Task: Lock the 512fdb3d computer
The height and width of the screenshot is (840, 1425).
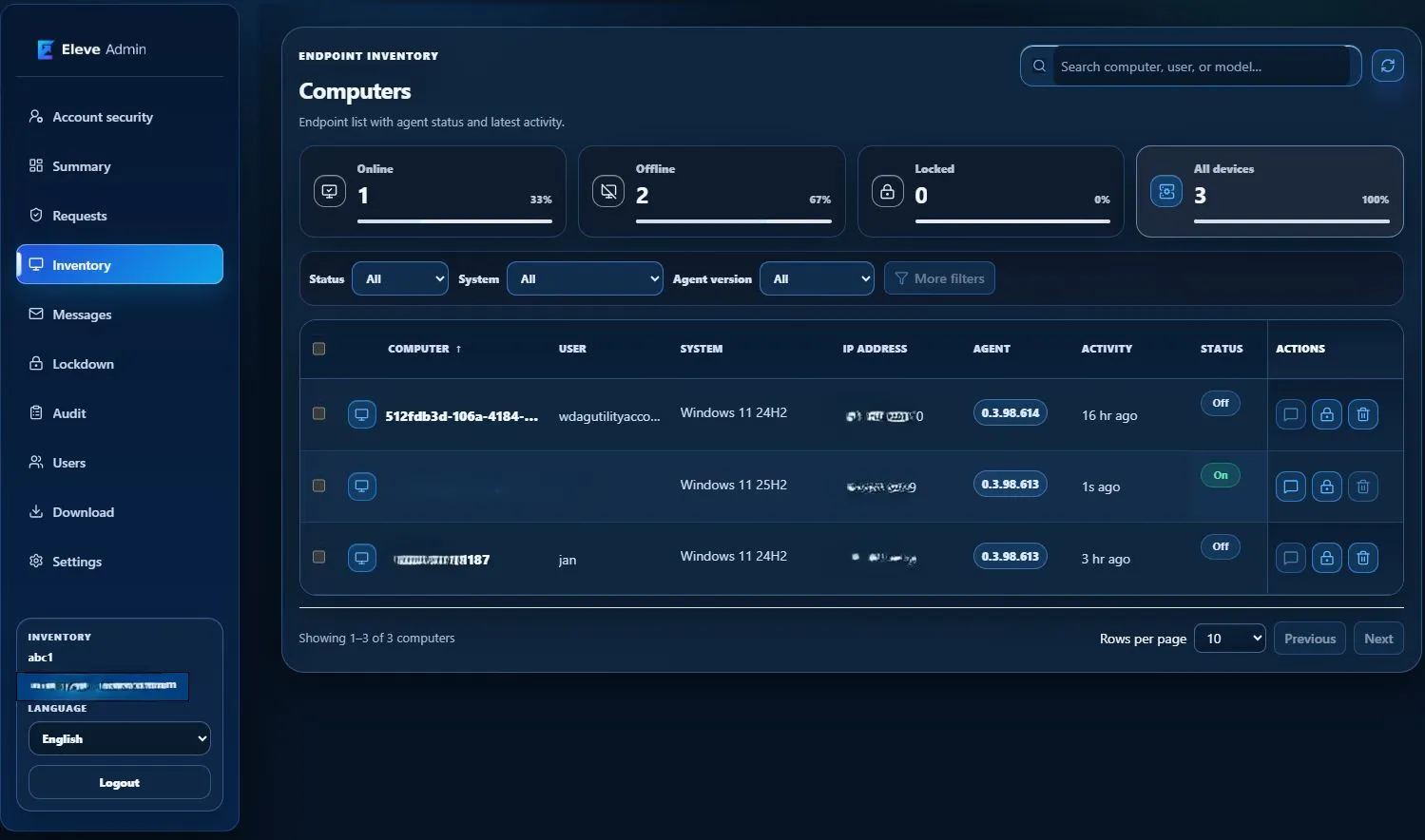Action: (1326, 414)
